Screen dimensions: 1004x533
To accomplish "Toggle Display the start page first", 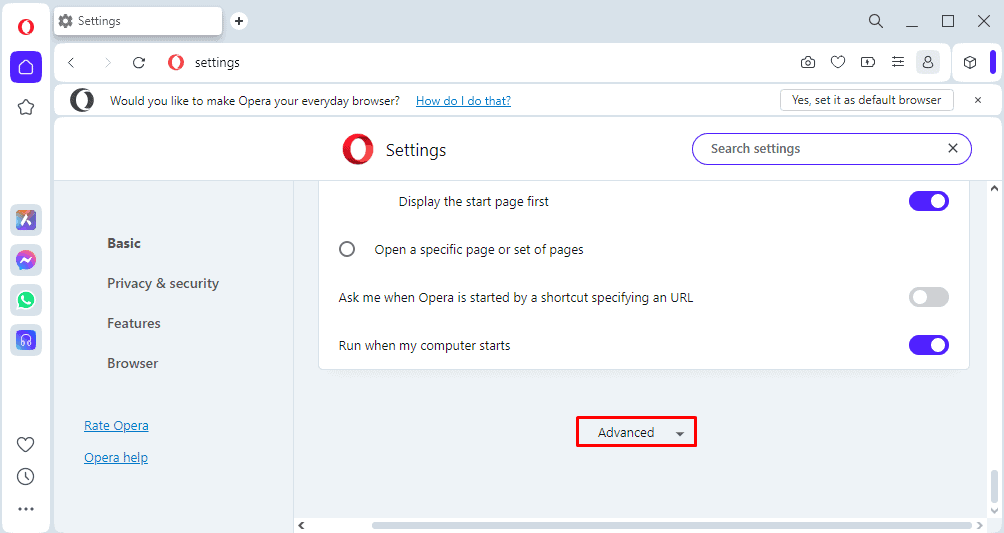I will coord(928,201).
